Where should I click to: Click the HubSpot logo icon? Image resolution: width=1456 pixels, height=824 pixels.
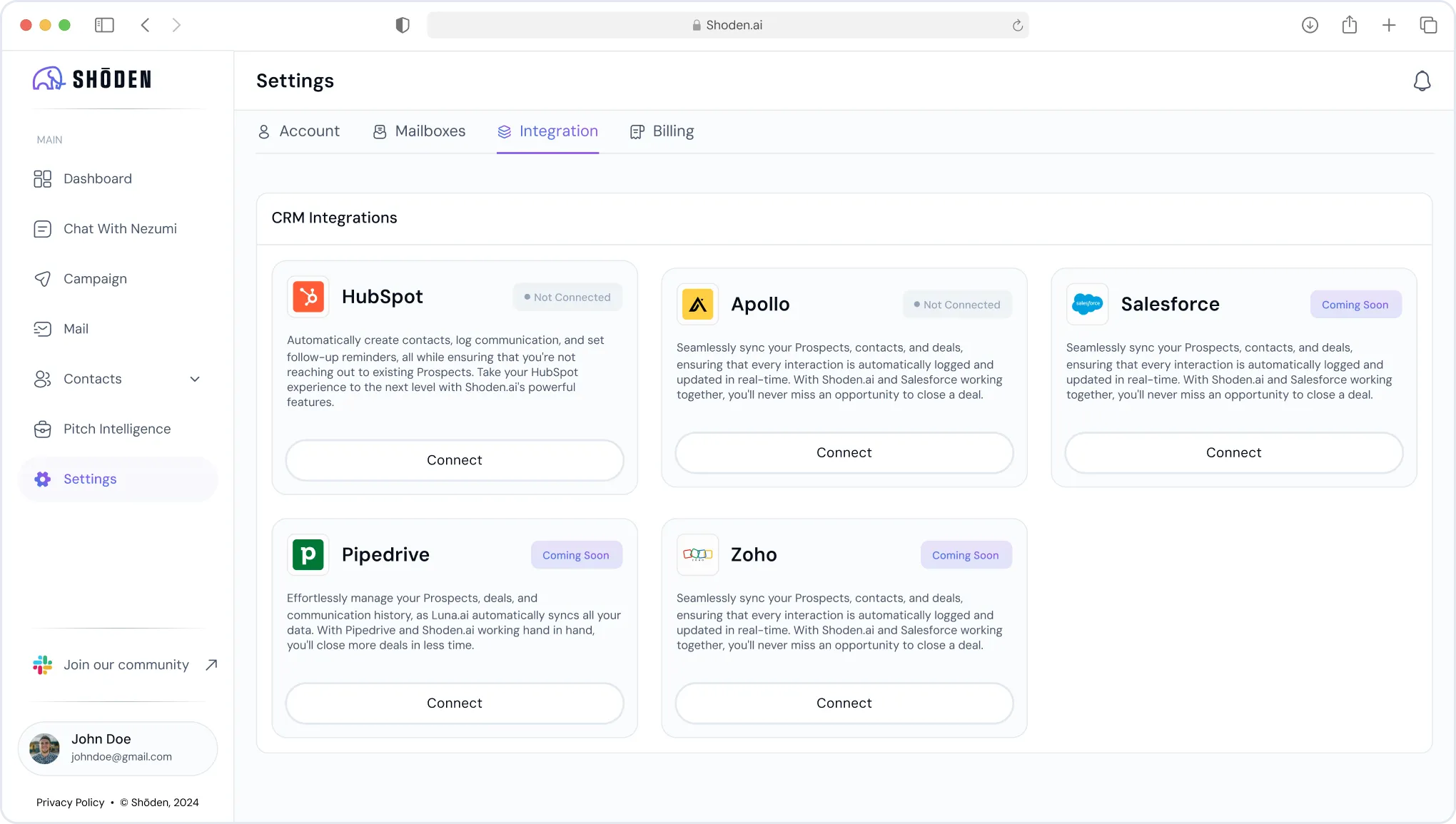(308, 297)
